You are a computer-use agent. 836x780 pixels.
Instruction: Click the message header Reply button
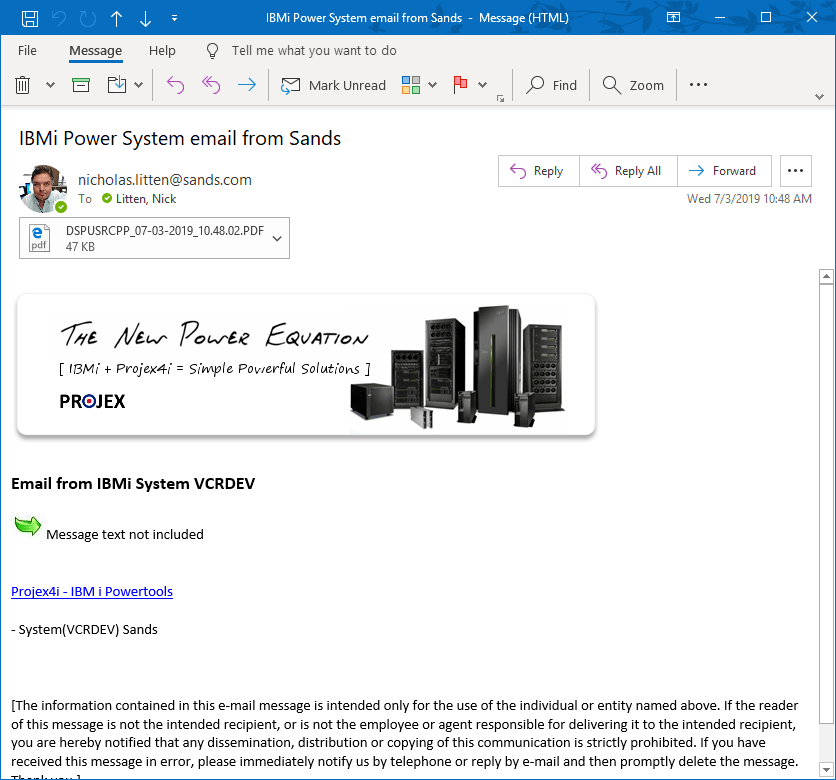[x=538, y=171]
